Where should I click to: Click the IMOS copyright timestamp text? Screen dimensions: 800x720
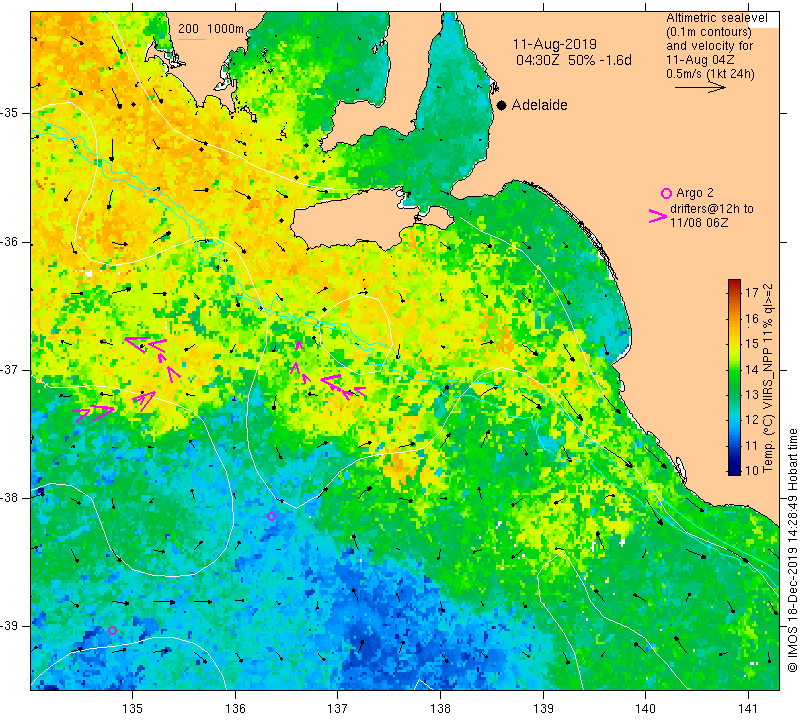coord(792,550)
